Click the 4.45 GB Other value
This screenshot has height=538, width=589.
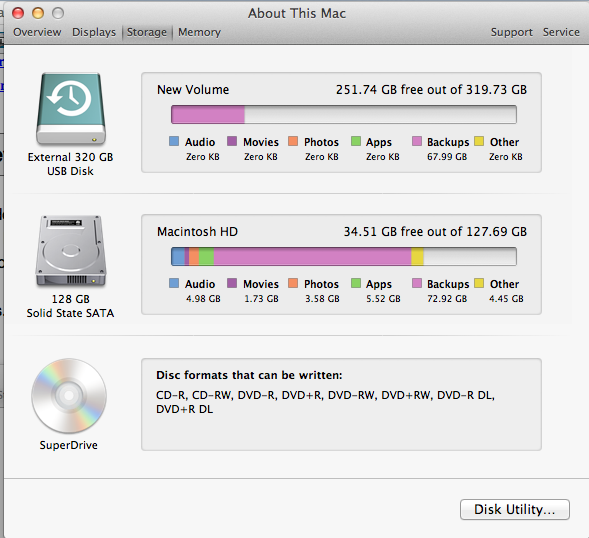tap(506, 299)
